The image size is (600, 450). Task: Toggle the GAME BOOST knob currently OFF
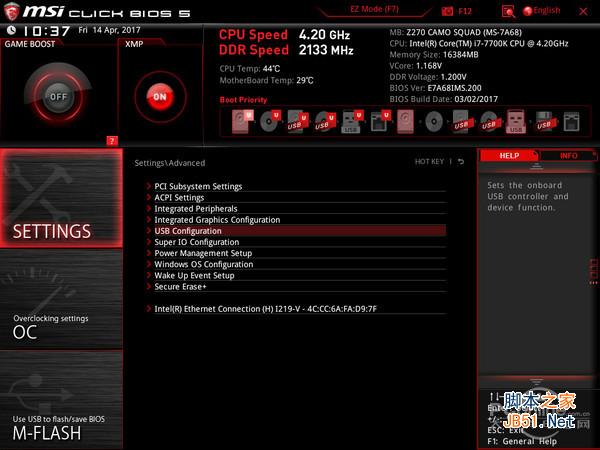(58, 96)
